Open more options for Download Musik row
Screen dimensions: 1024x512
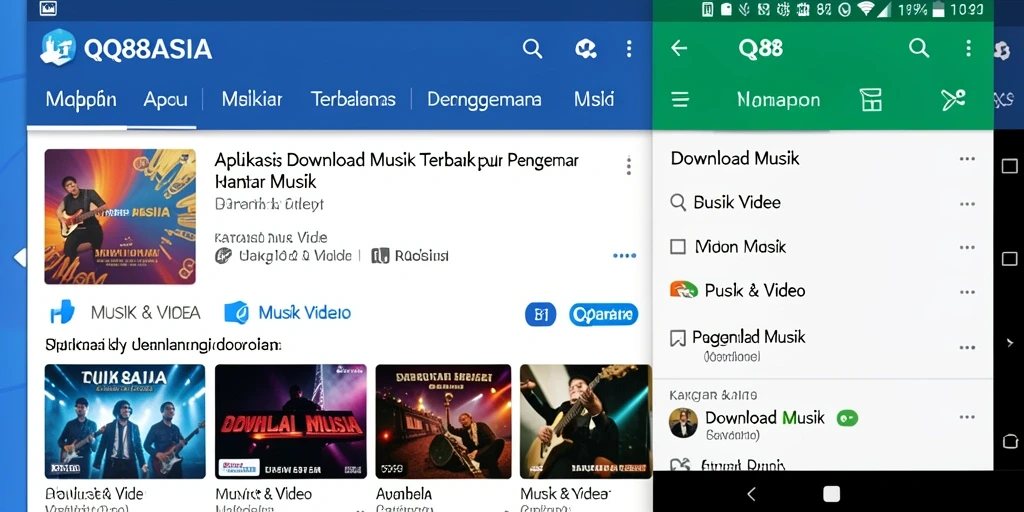[x=967, y=159]
